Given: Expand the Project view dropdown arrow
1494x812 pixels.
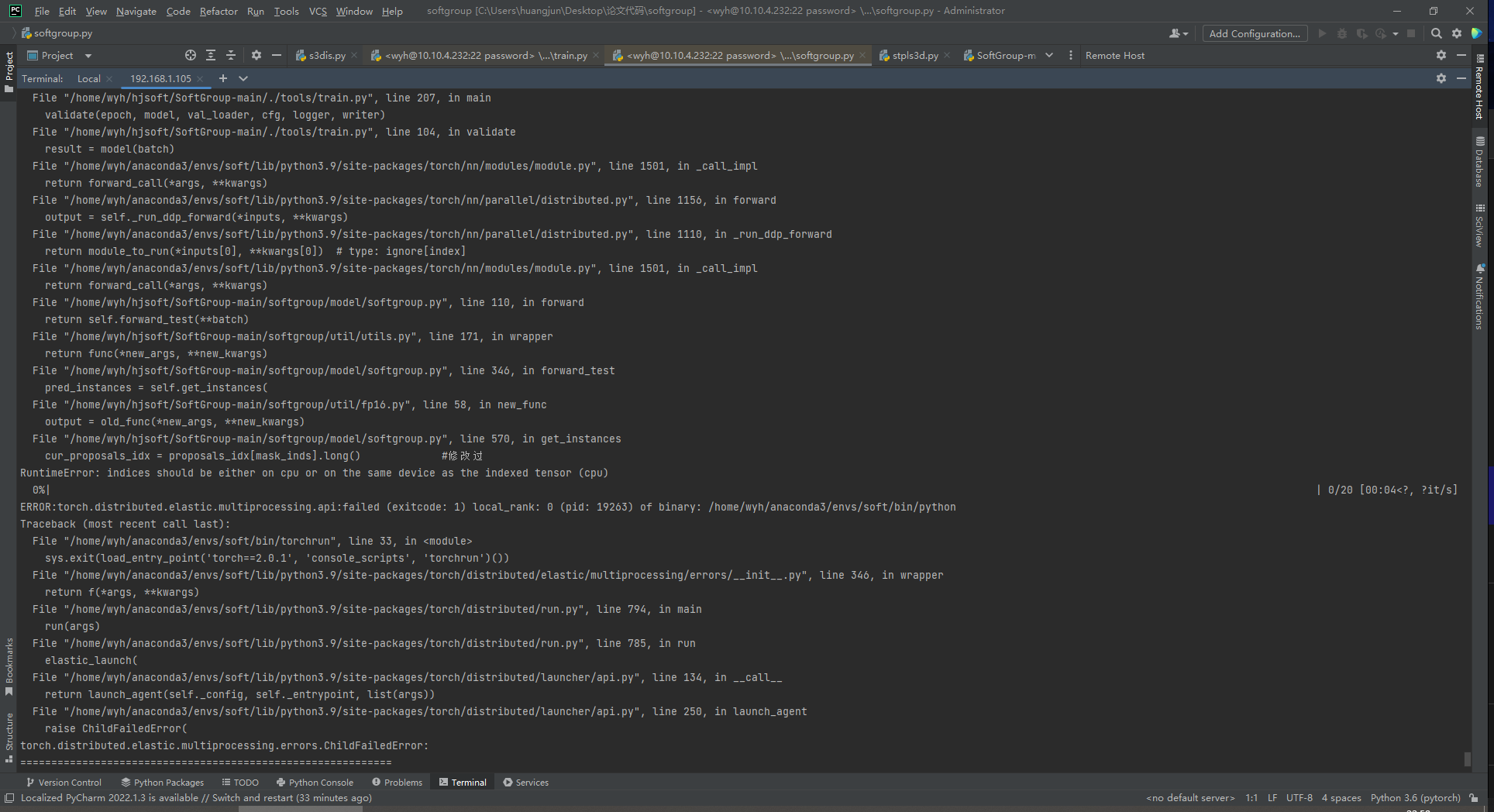Looking at the screenshot, I should coord(88,55).
